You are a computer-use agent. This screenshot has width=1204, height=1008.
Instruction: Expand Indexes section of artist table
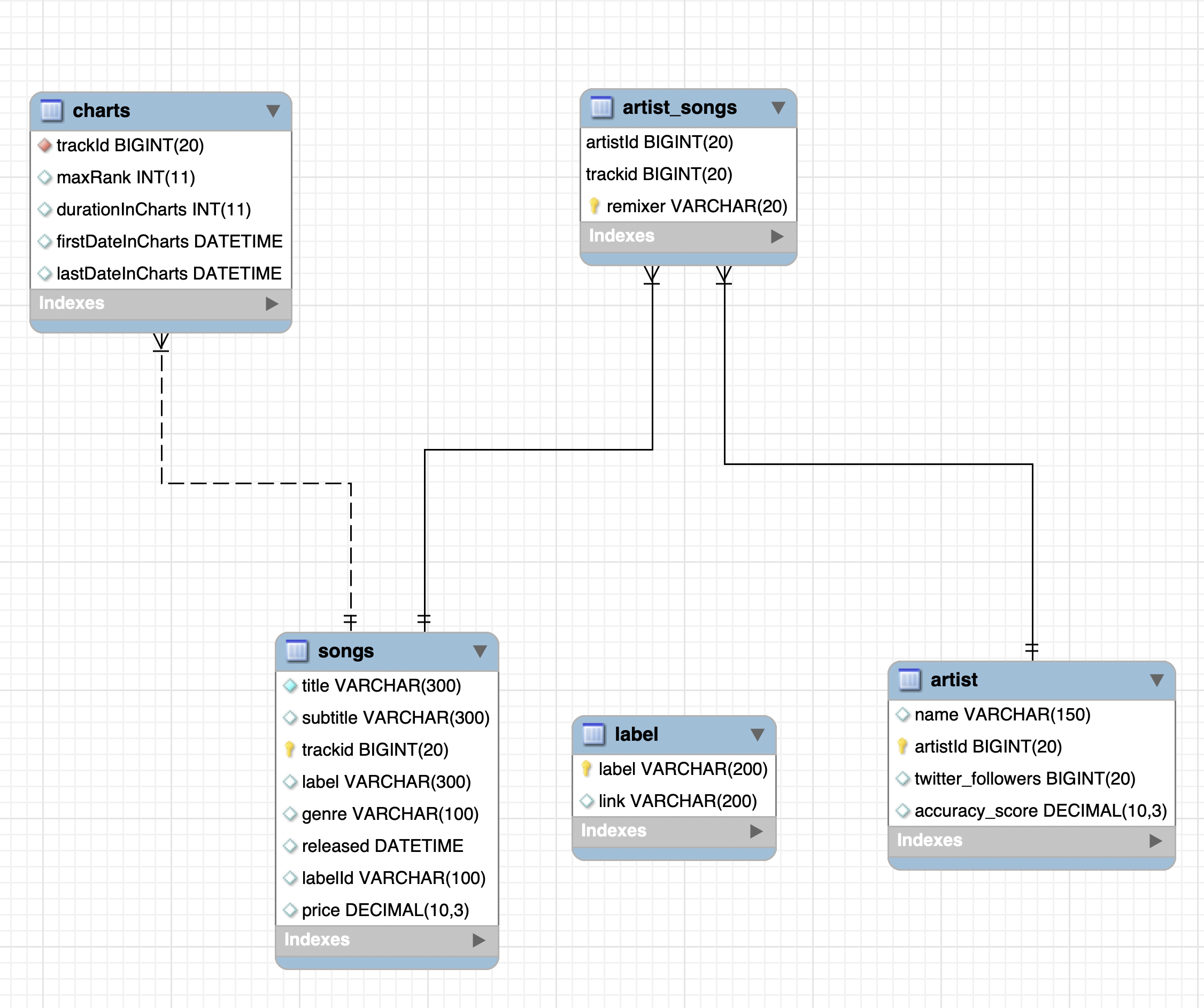tap(1155, 841)
